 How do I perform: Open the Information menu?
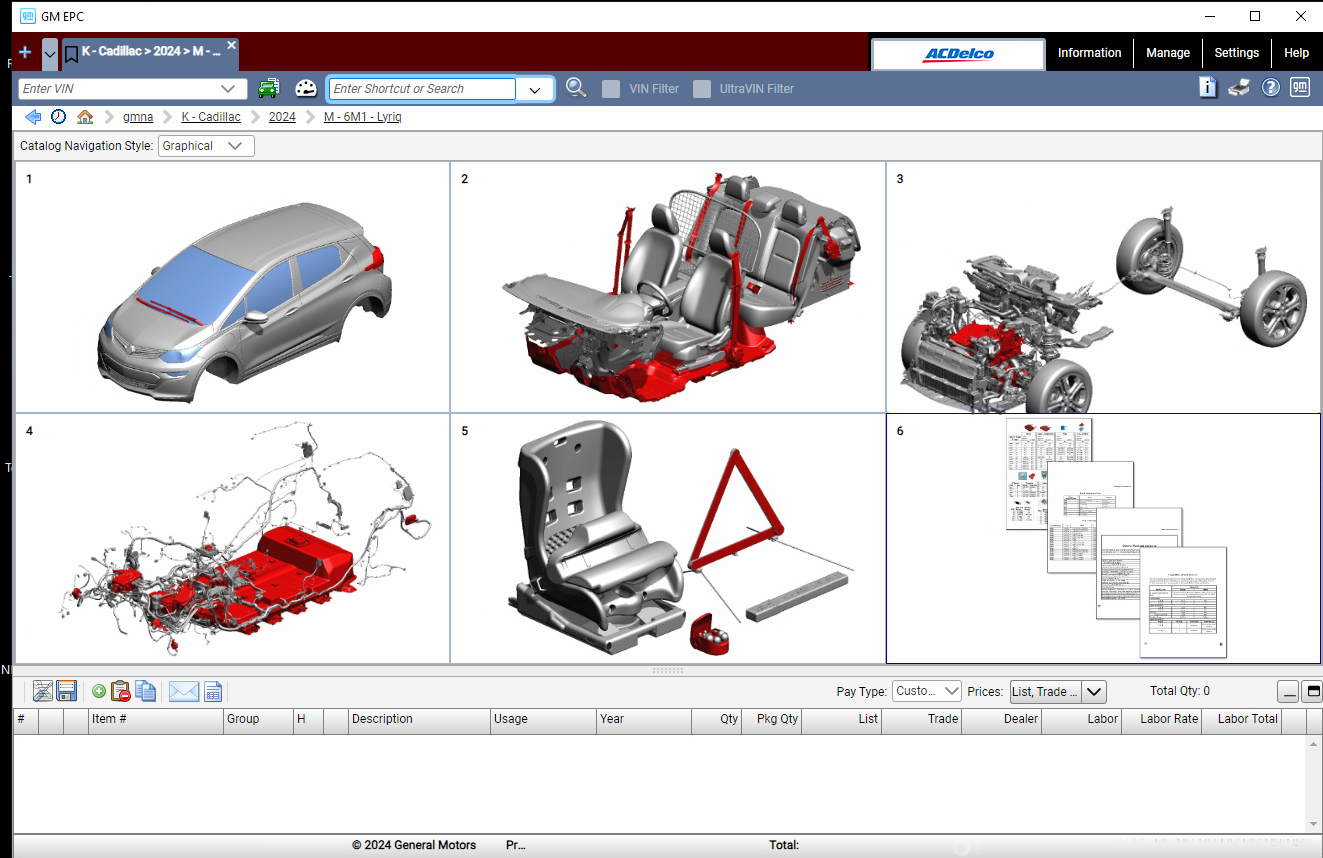coord(1089,53)
